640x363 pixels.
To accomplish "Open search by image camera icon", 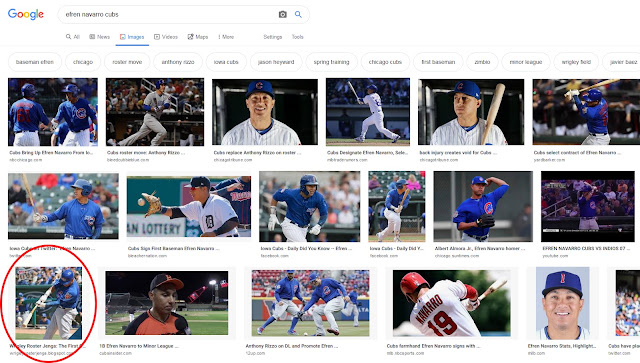I will pyautogui.click(x=282, y=14).
